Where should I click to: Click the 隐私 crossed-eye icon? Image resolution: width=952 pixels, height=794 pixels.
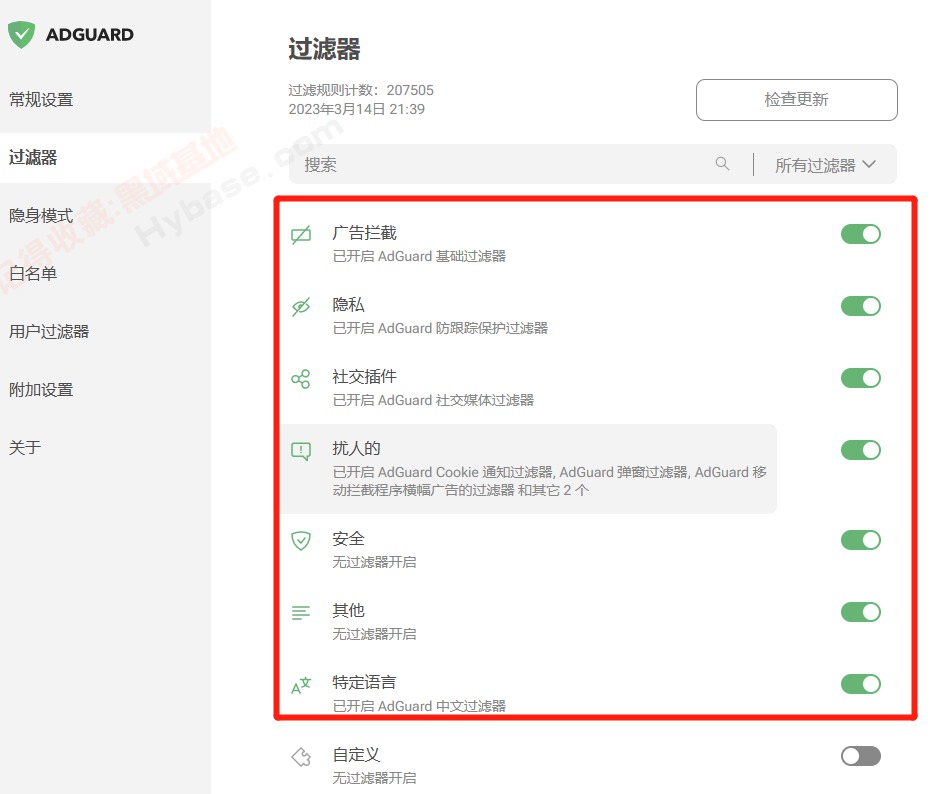[x=301, y=307]
